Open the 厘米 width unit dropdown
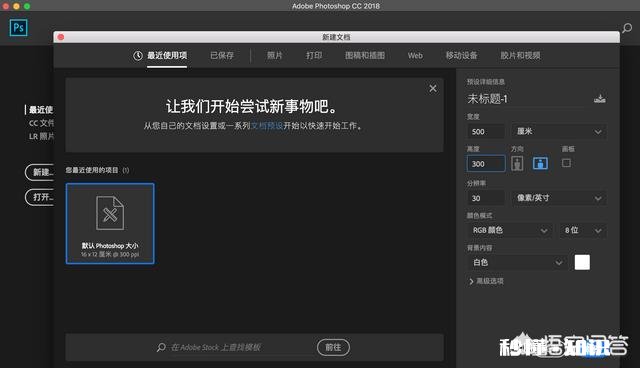The image size is (640, 368). [x=558, y=131]
